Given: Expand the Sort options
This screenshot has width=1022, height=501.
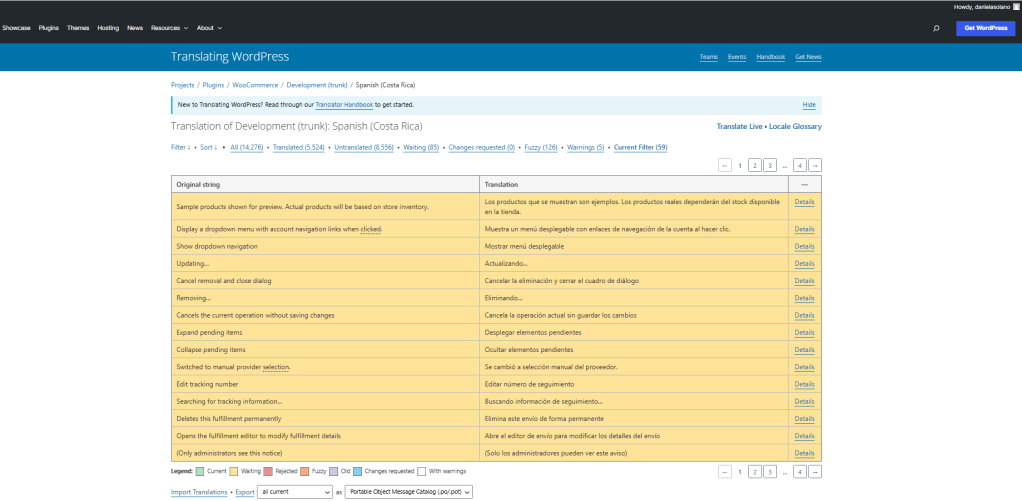Looking at the screenshot, I should [207, 147].
